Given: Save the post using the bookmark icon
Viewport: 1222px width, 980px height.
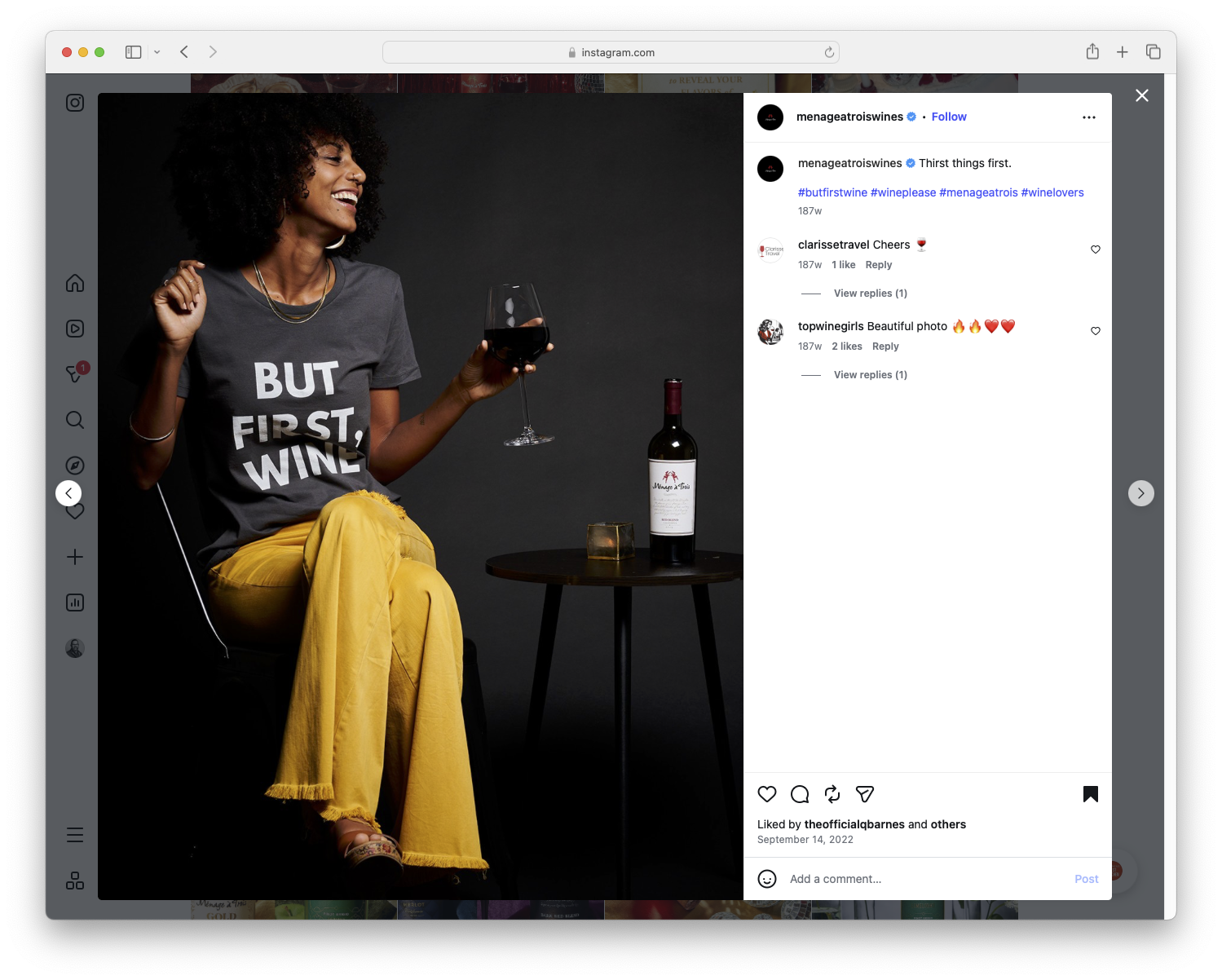Looking at the screenshot, I should point(1090,793).
